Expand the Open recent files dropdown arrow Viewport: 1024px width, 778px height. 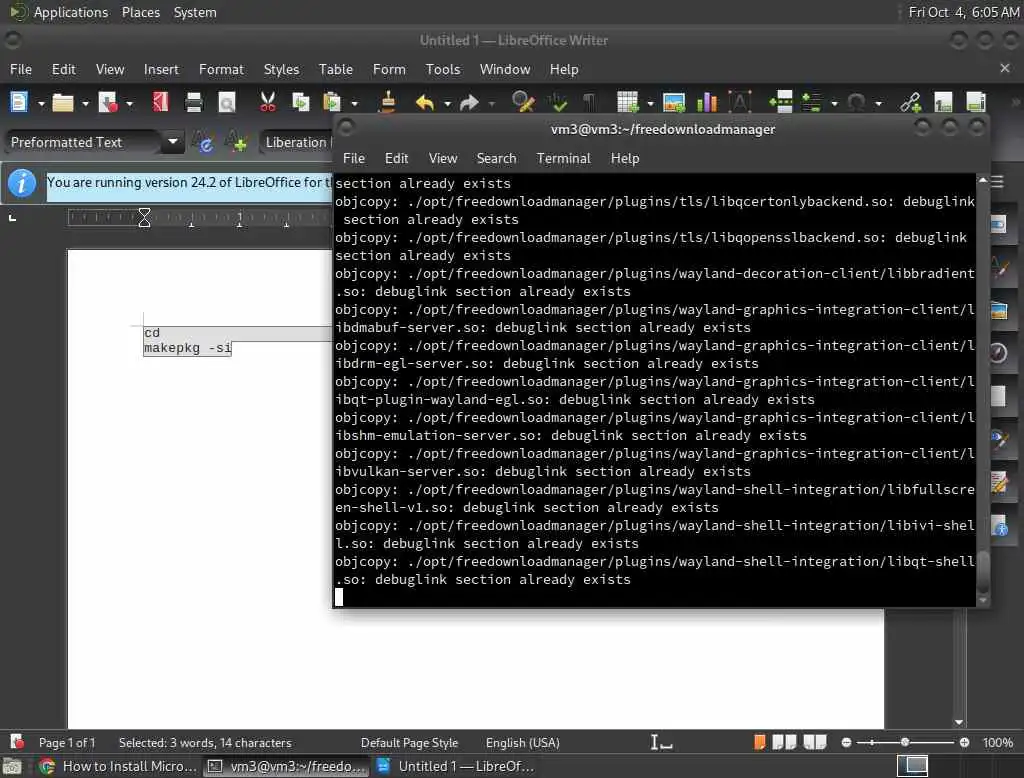[85, 103]
